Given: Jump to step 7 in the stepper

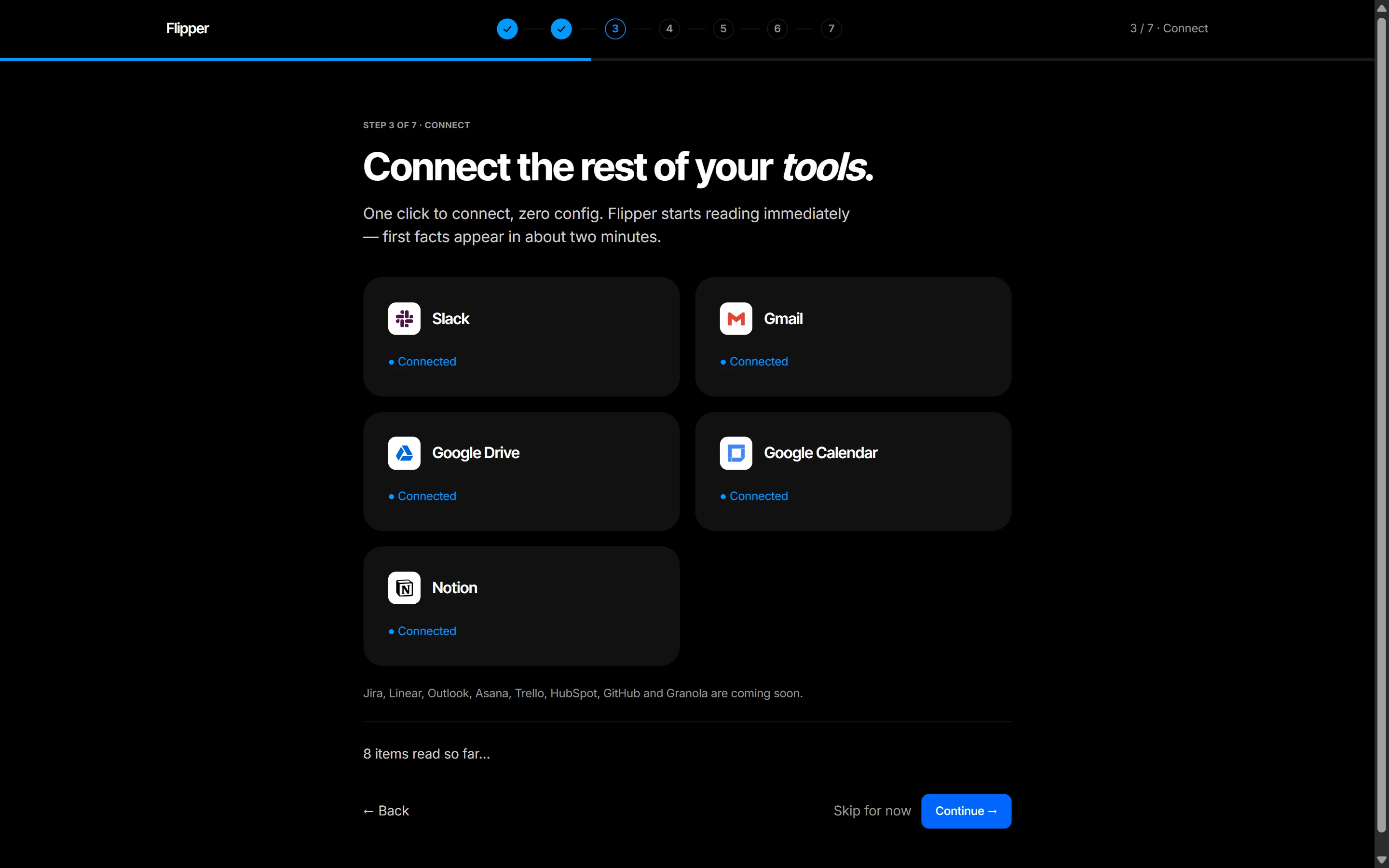Looking at the screenshot, I should 831,29.
